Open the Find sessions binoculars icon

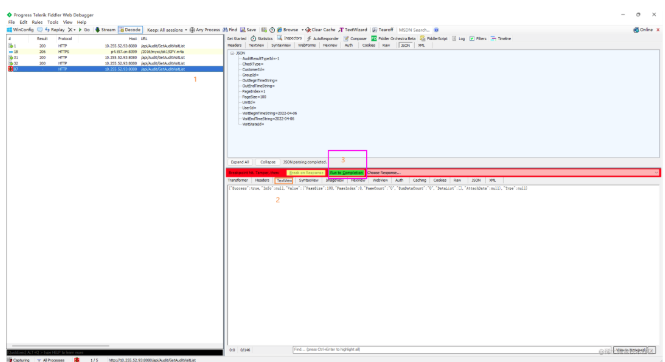point(225,30)
